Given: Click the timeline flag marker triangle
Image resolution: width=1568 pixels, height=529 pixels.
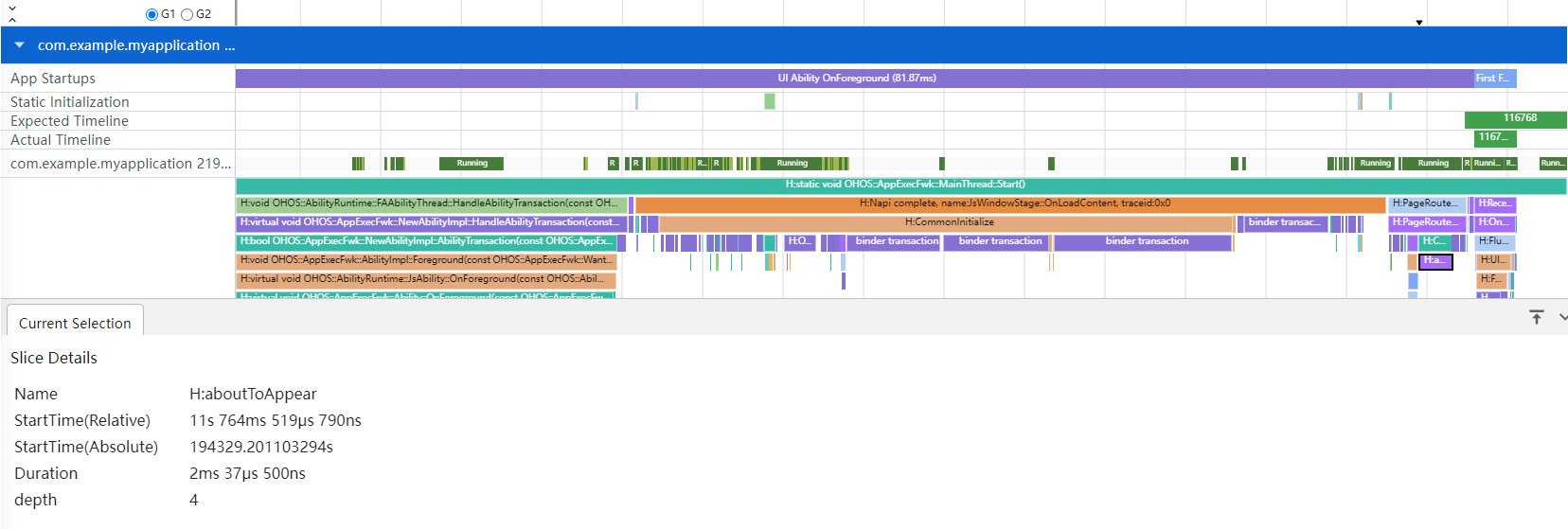Looking at the screenshot, I should pos(1419,22).
